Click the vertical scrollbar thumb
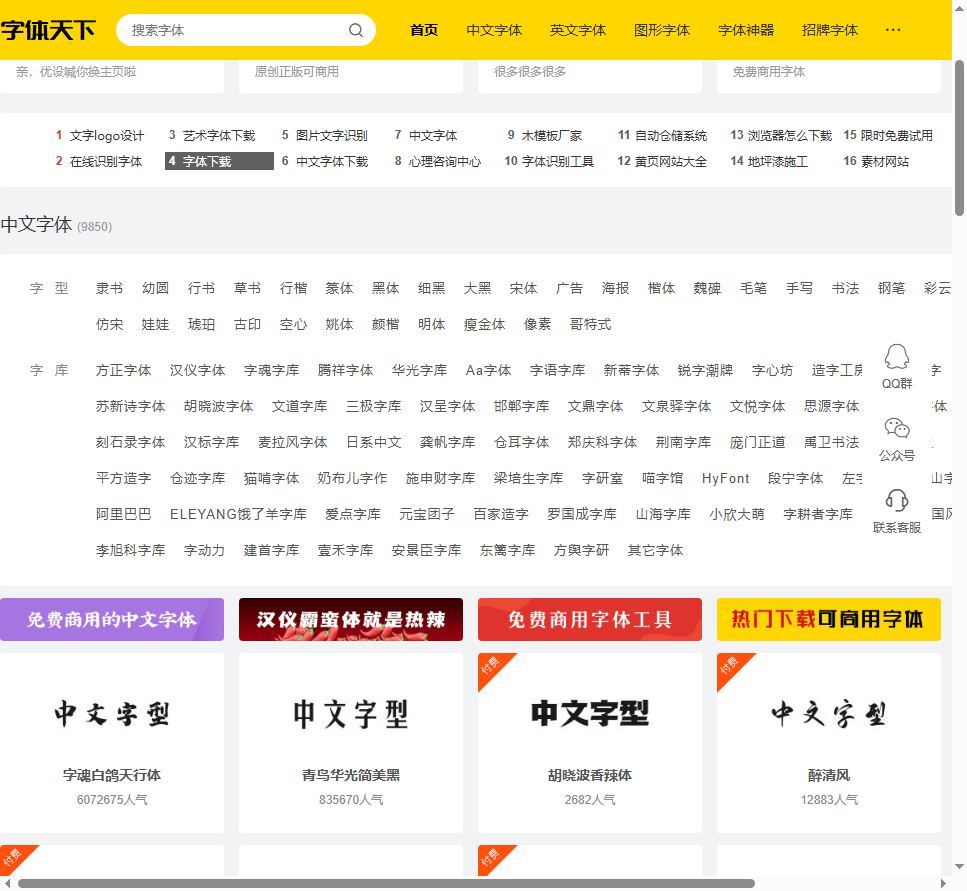Screen dimensions: 967x891 [x=959, y=138]
